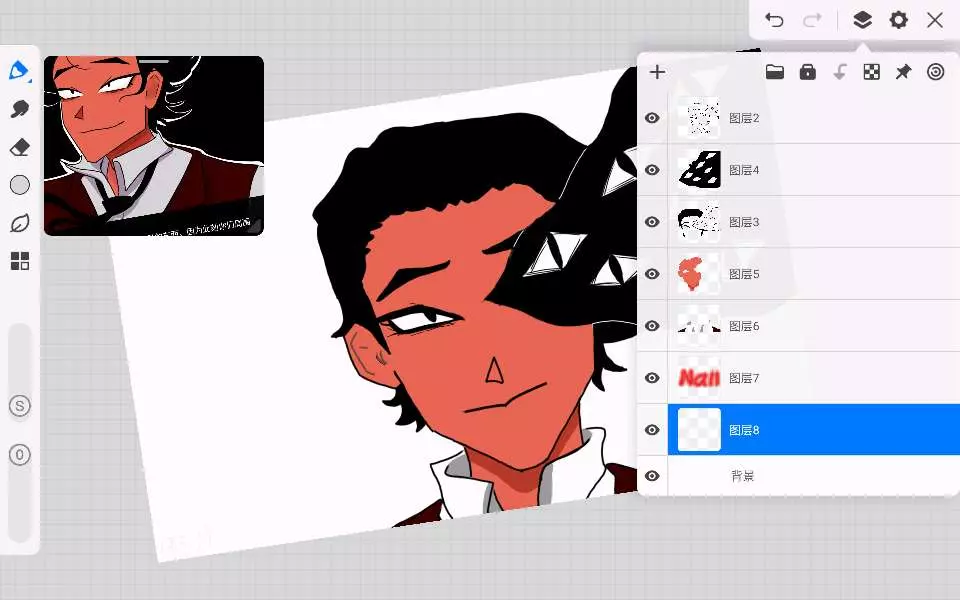Toggle visibility of 背景 layer
Screen dimensions: 960x600
[x=652, y=476]
